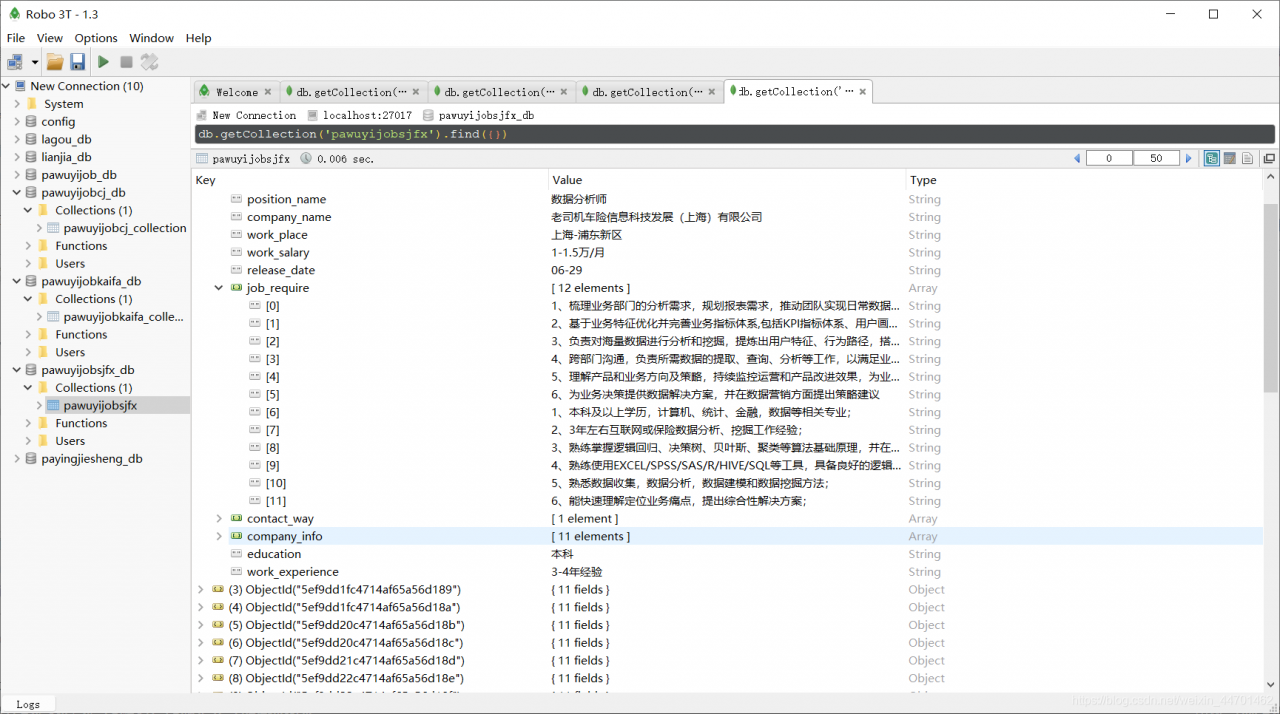The width and height of the screenshot is (1280, 714).
Task: Click the Open file folder icon
Action: click(x=55, y=62)
